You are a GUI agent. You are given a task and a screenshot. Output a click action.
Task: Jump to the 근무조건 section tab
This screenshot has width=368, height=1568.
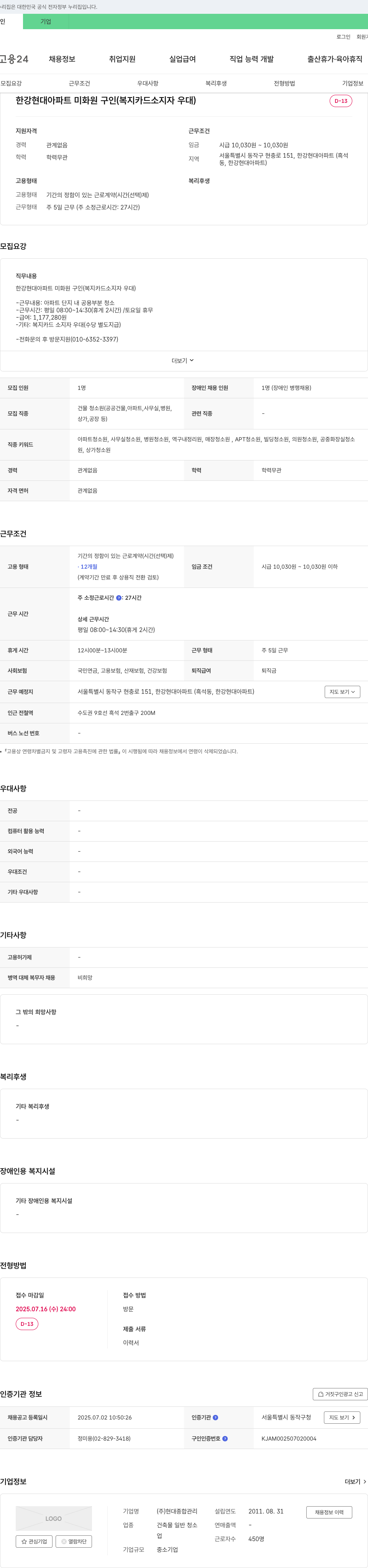pos(79,83)
